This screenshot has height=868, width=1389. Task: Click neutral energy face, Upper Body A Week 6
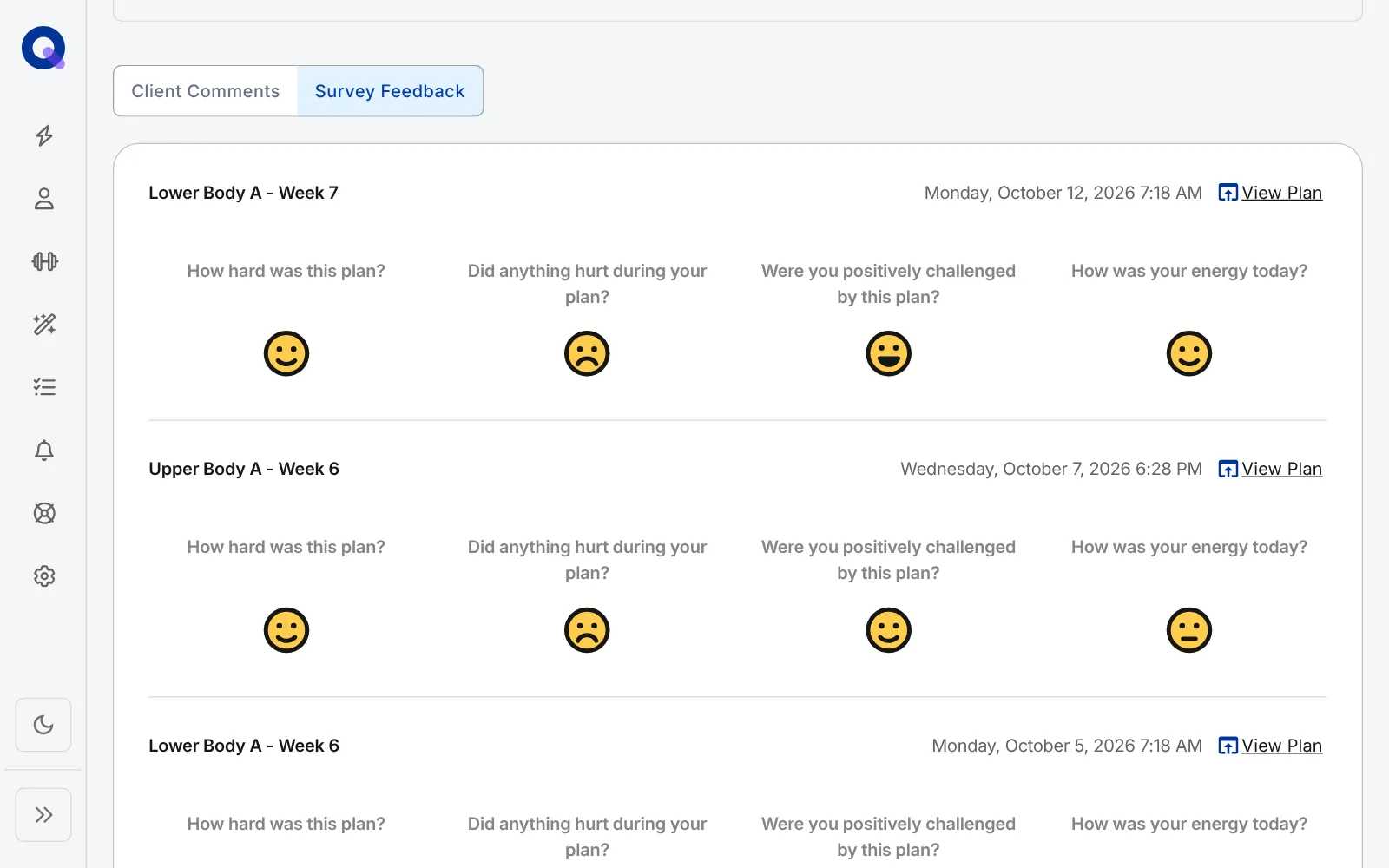coord(1189,630)
